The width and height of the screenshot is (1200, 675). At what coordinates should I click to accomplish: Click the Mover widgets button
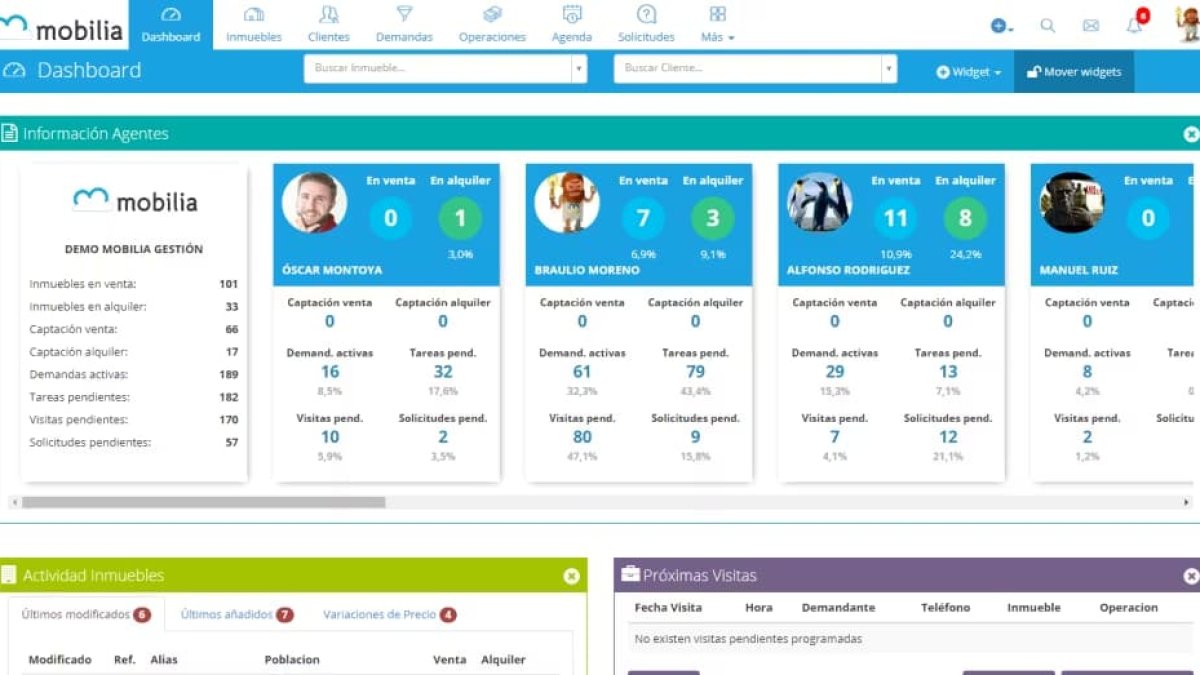(1074, 72)
